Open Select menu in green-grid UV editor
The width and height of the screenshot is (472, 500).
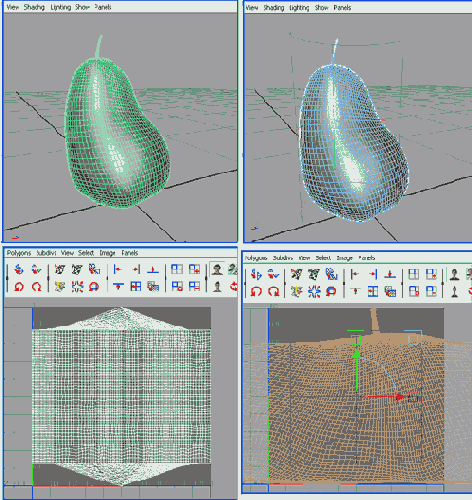(86, 253)
